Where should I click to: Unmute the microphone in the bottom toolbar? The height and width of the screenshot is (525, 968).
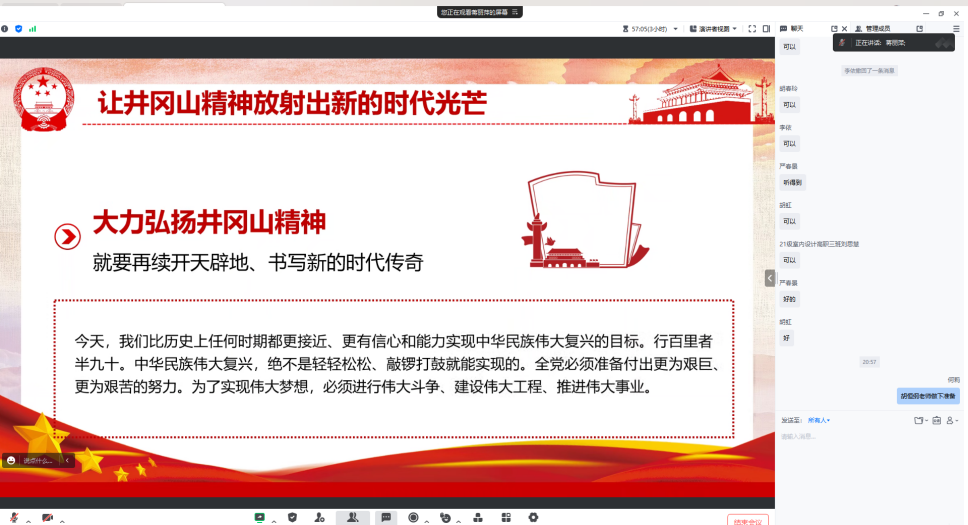point(14,518)
